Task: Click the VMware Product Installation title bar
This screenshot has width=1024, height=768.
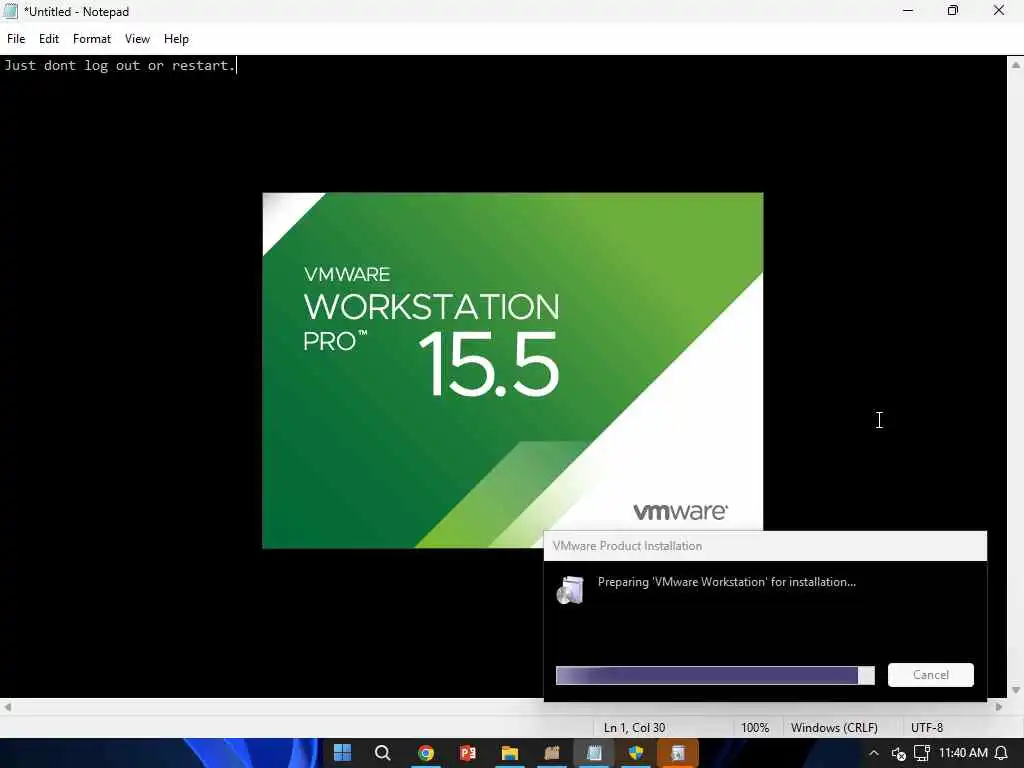Action: [x=765, y=546]
